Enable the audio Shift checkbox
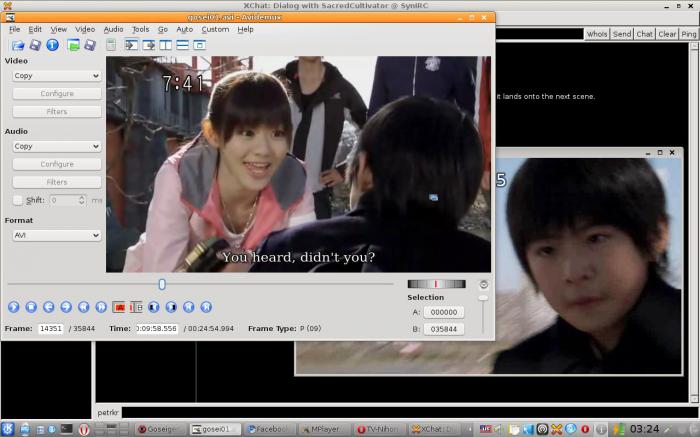 (x=18, y=200)
